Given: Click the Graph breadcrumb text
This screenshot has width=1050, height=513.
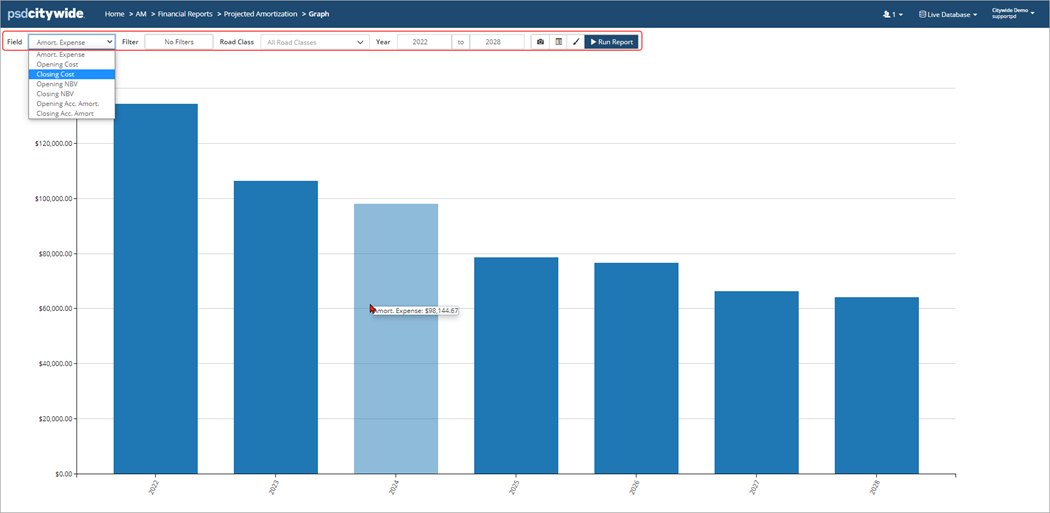Looking at the screenshot, I should click(x=319, y=13).
